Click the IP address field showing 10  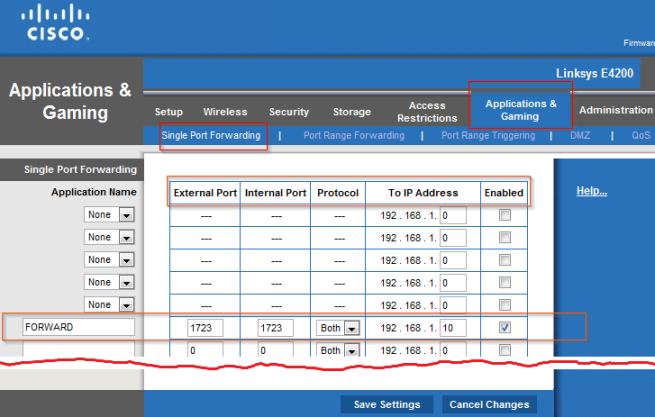click(x=453, y=328)
